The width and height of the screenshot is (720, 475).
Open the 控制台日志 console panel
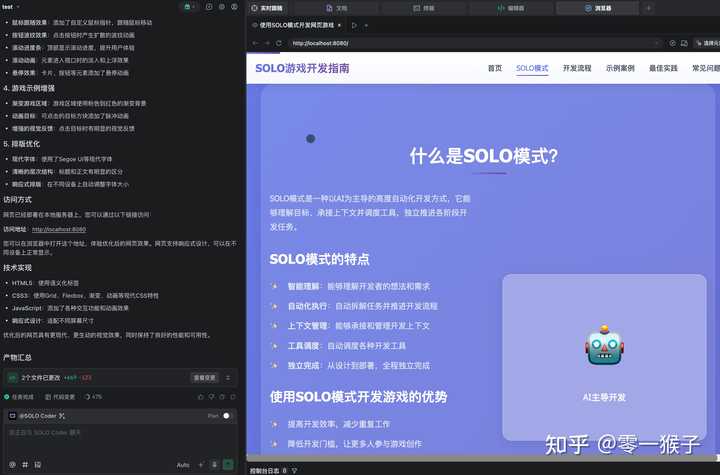pos(268,470)
